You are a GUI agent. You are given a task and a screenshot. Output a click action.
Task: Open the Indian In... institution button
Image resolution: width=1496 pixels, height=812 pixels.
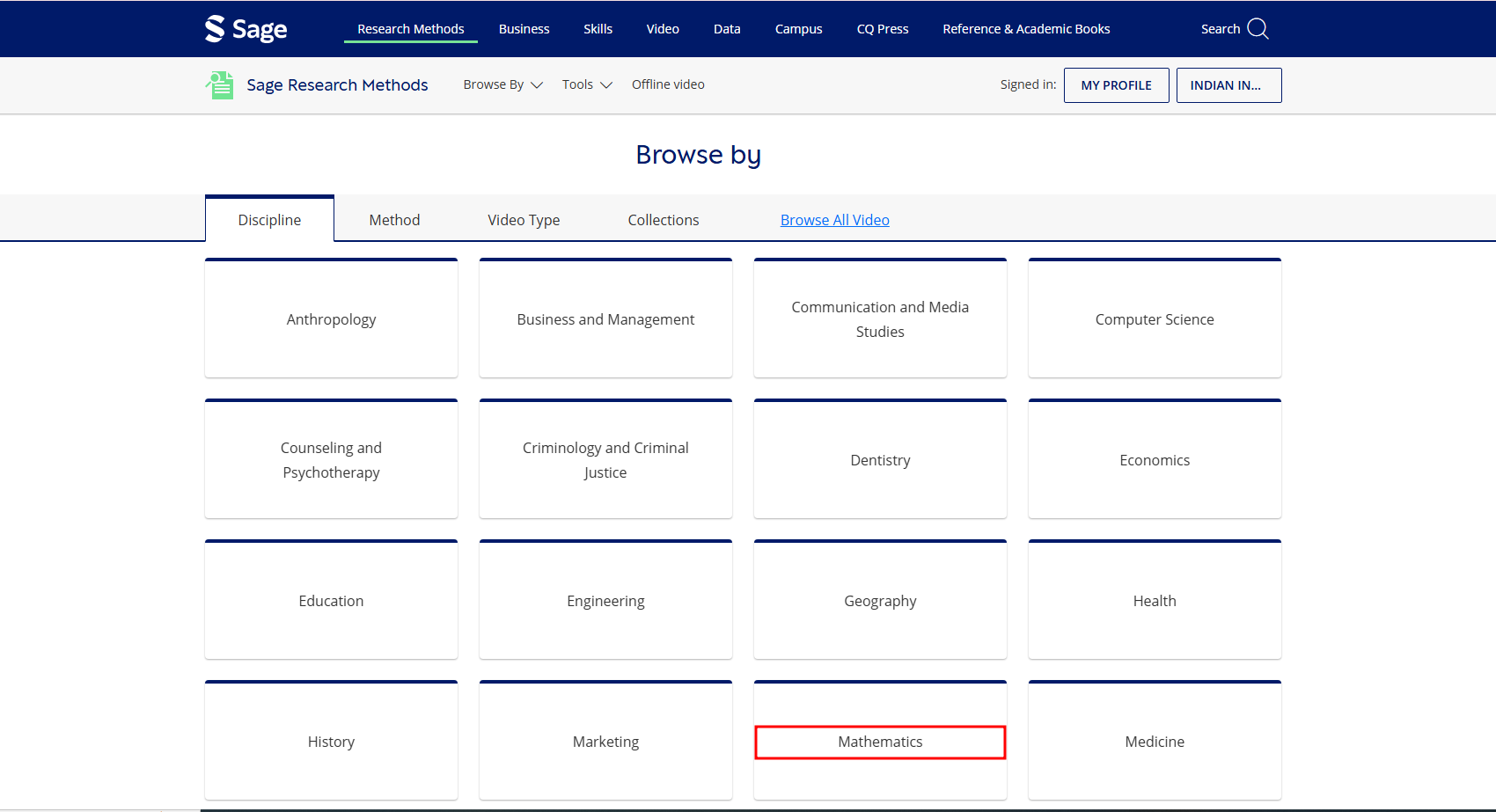click(1228, 85)
